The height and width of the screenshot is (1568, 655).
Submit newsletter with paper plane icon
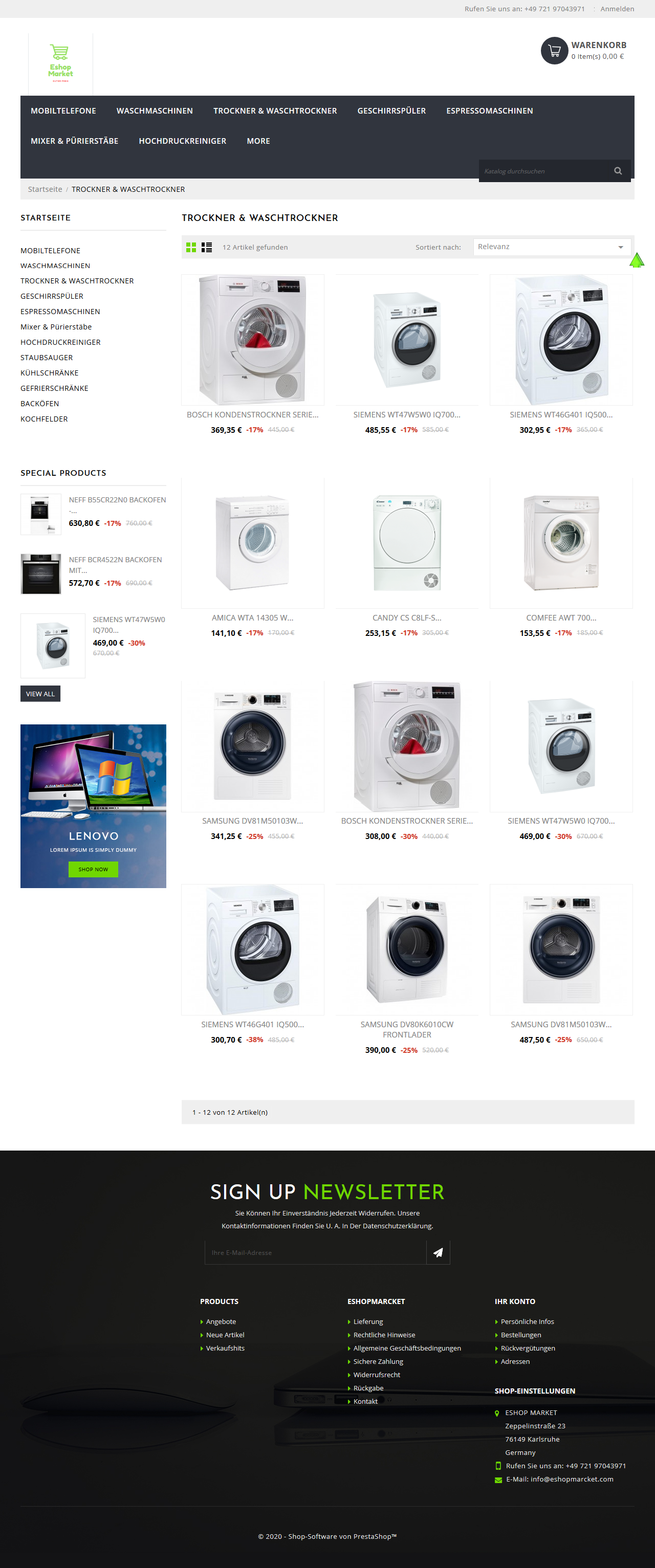[x=439, y=1253]
